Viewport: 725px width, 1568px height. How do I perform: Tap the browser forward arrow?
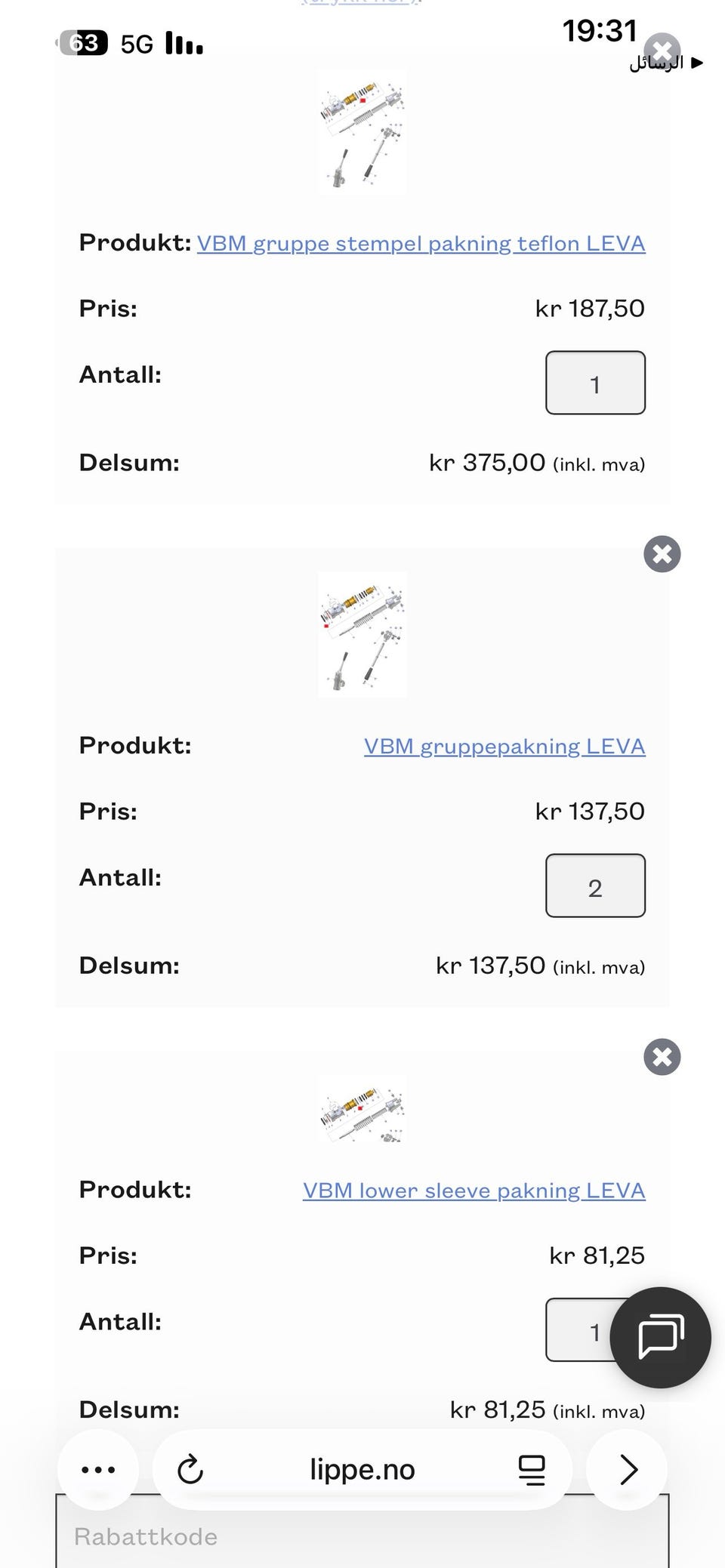coord(628,1470)
